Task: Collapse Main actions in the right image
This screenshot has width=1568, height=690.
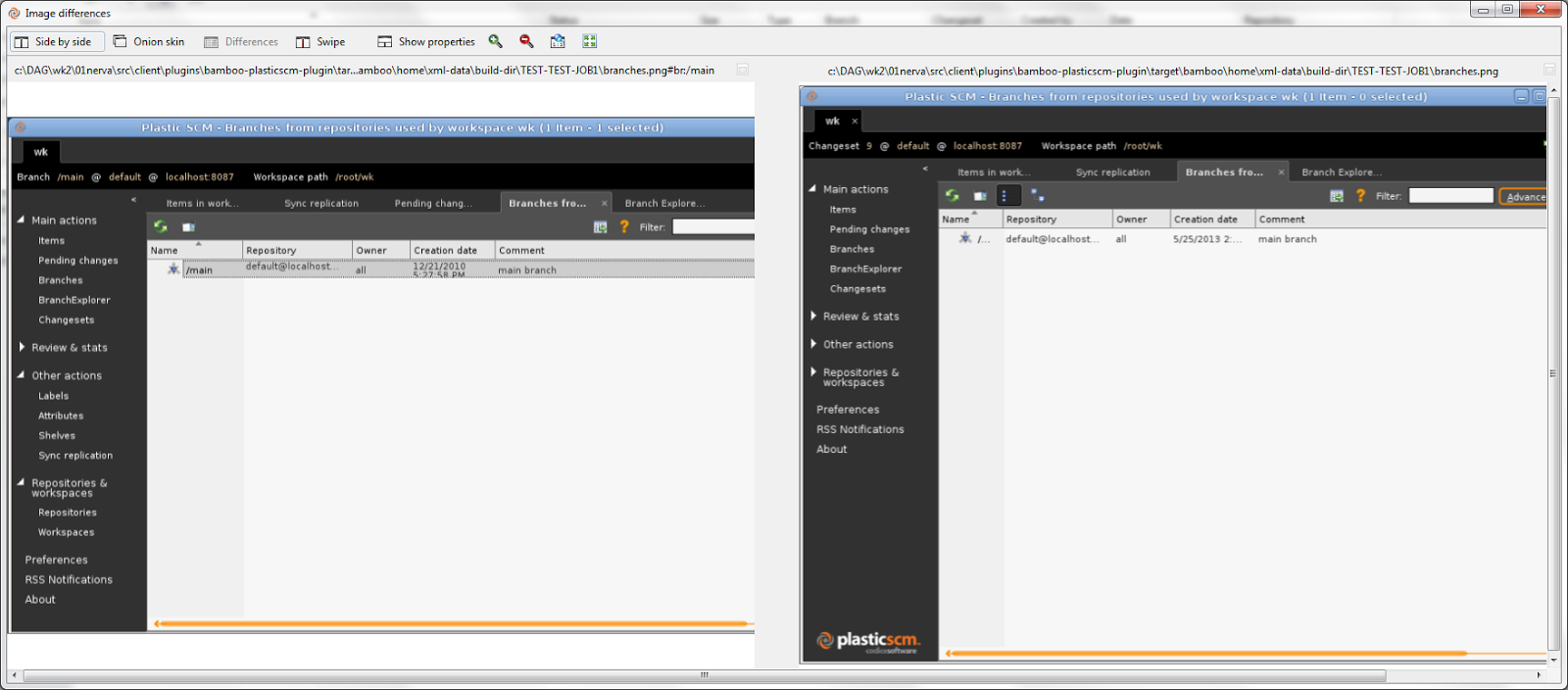Action: point(812,188)
